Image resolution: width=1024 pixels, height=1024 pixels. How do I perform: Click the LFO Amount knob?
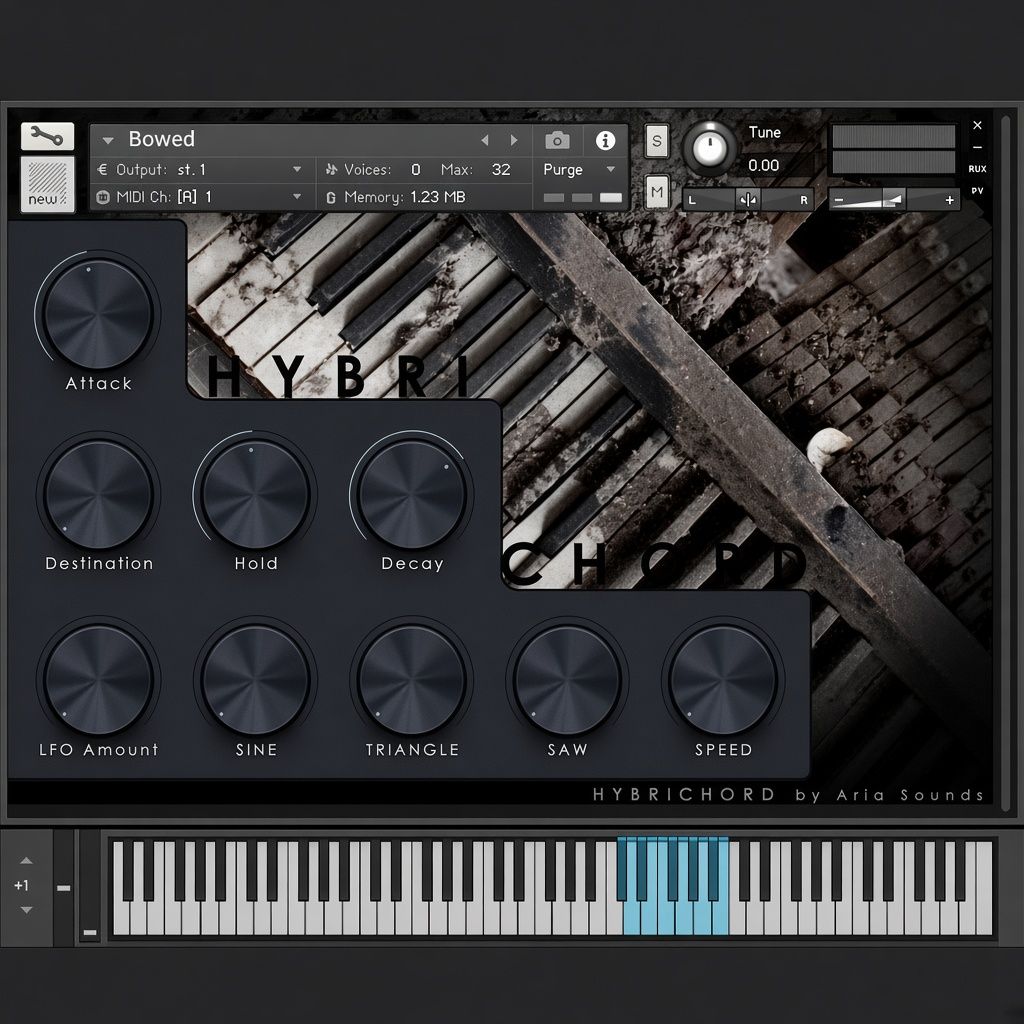pyautogui.click(x=98, y=680)
